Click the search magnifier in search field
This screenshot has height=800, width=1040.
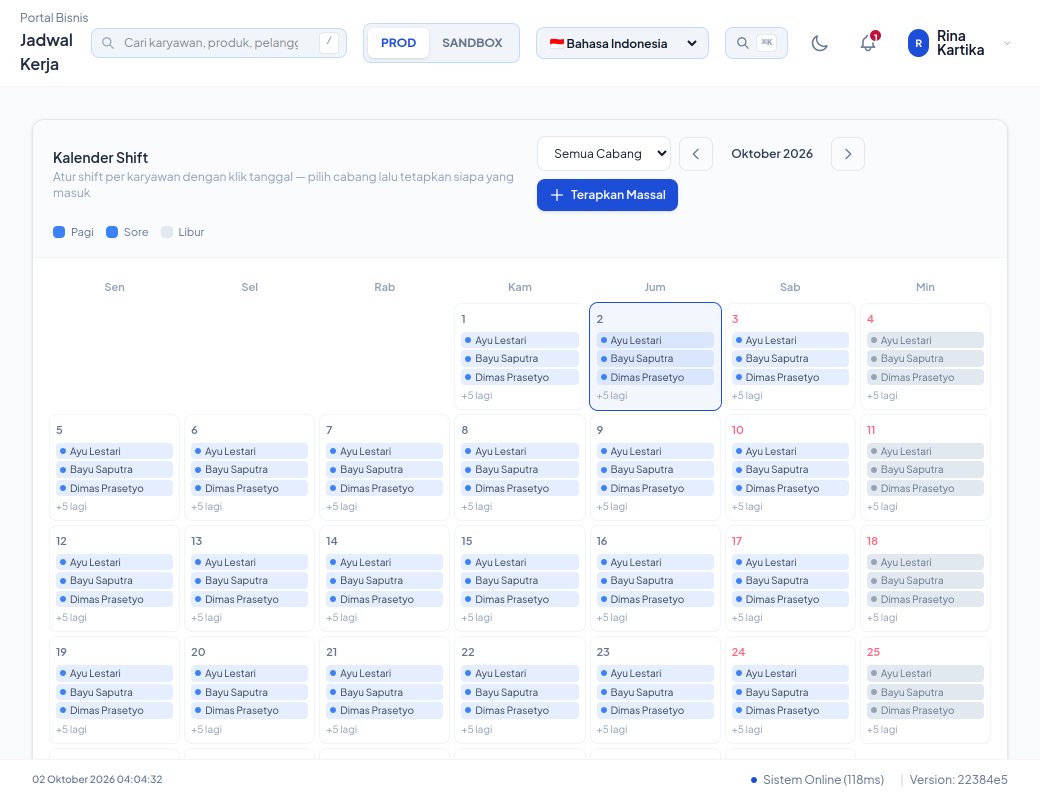point(107,43)
